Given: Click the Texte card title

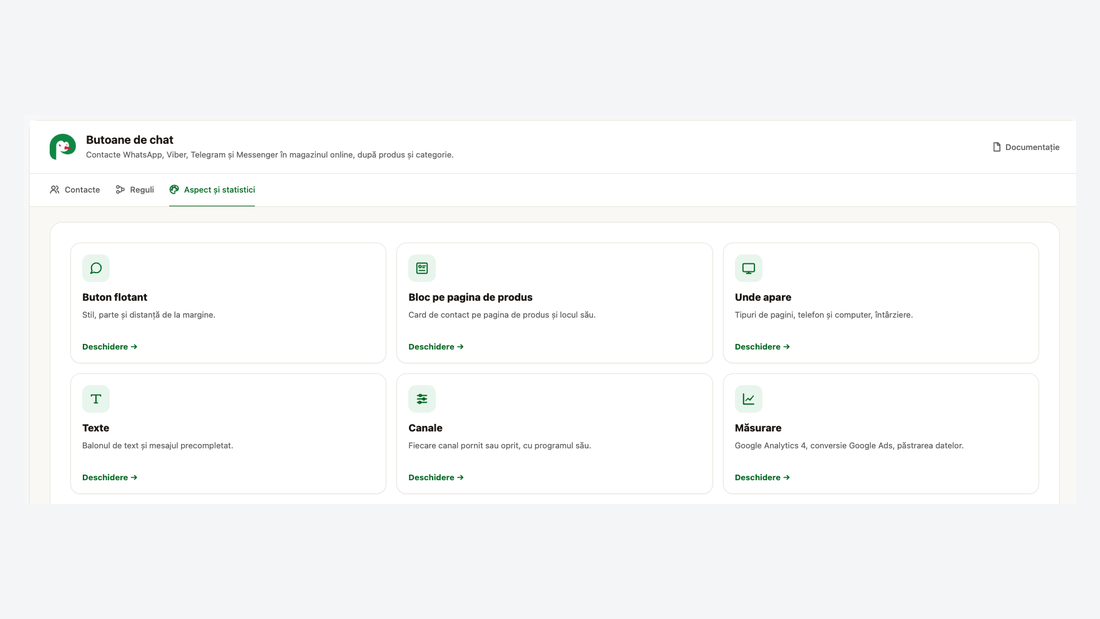Looking at the screenshot, I should [95, 427].
